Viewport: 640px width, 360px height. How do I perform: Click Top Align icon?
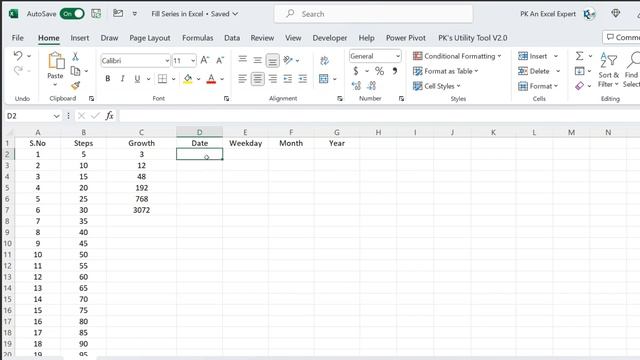pos(242,60)
